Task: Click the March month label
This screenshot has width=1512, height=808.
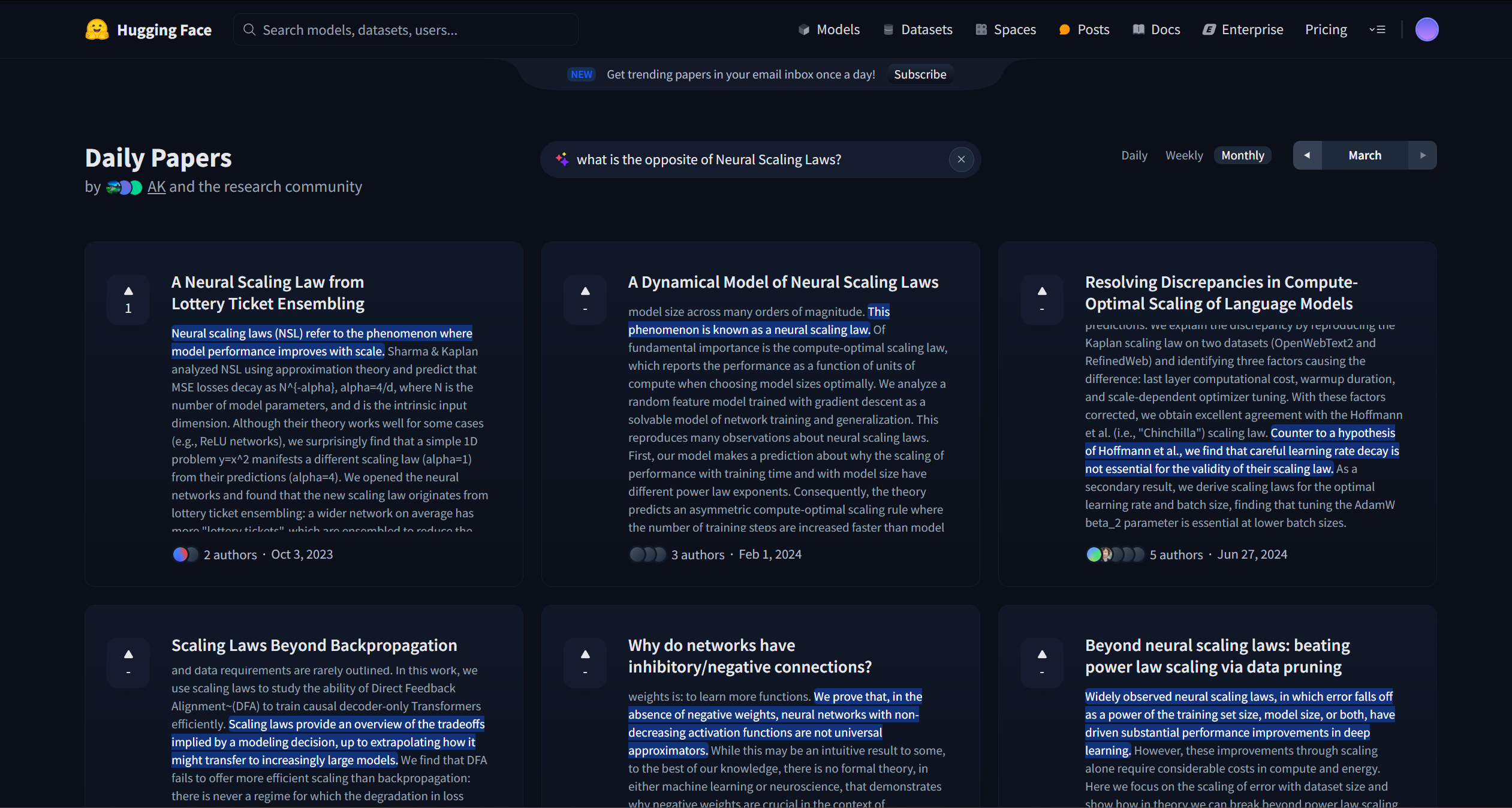Action: 1365,155
